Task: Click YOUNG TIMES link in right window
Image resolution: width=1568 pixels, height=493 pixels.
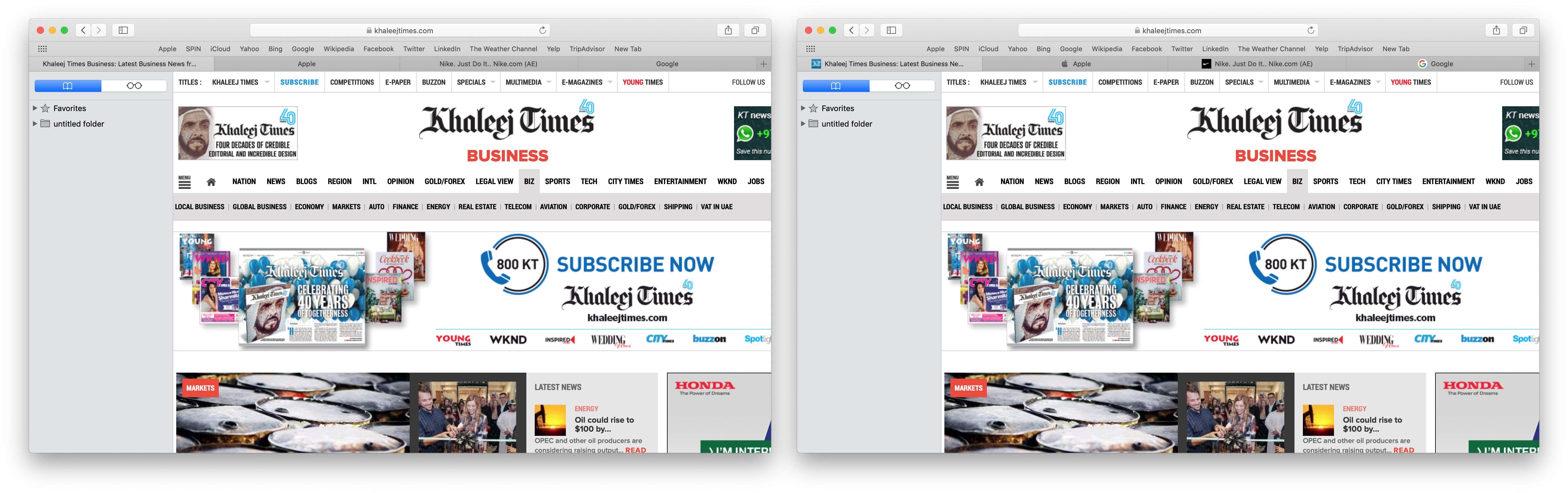Action: click(x=1411, y=82)
